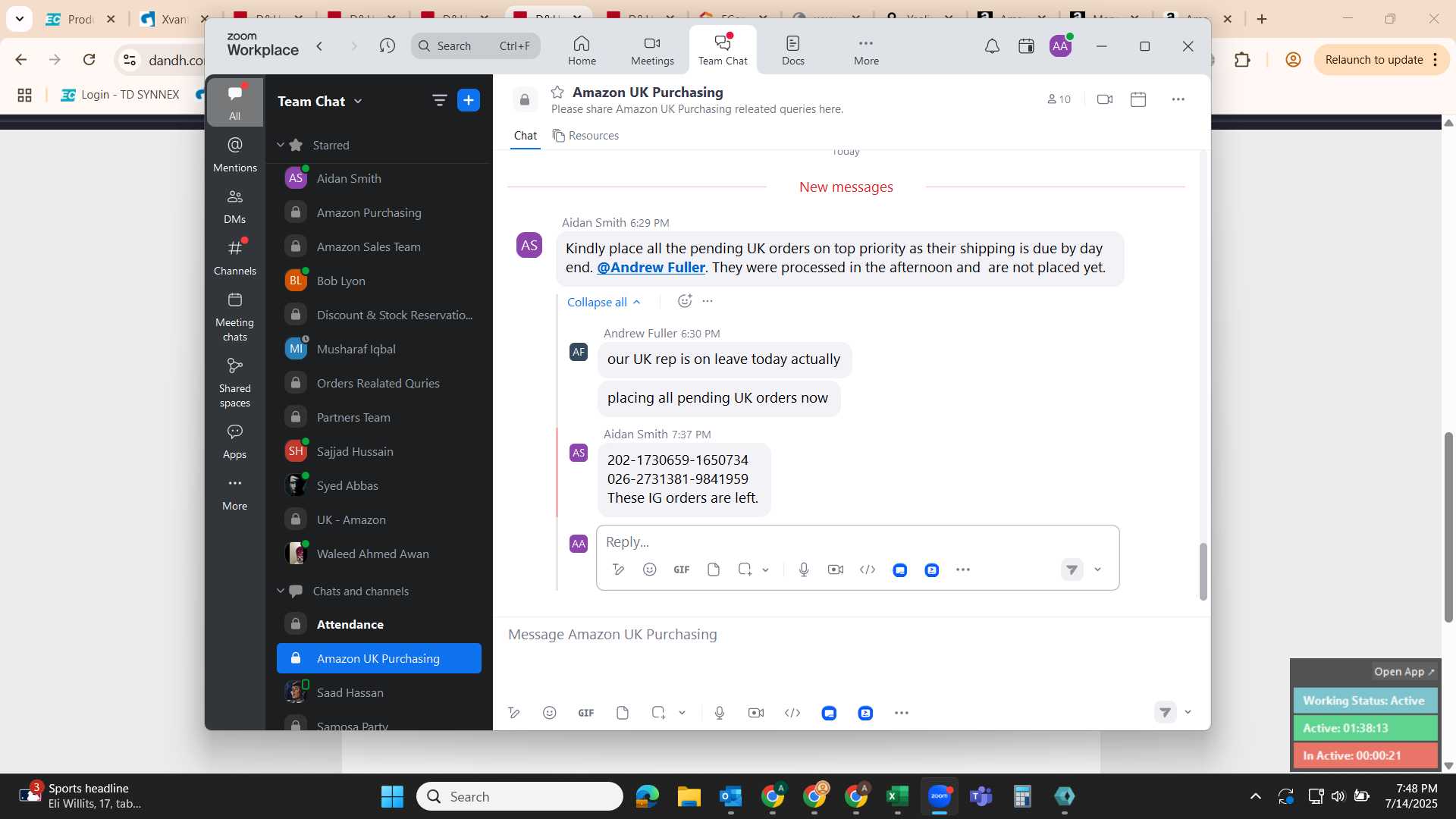Image resolution: width=1456 pixels, height=819 pixels.
Task: Open the Team Chat filter icon
Action: [x=439, y=100]
